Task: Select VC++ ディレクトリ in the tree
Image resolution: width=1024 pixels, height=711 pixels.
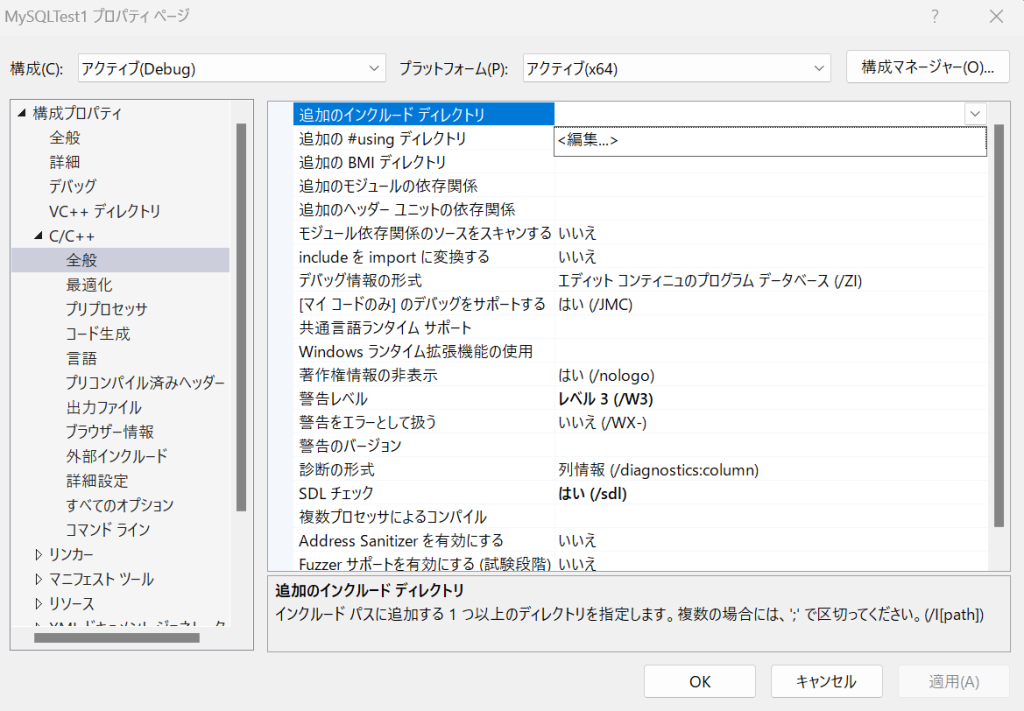Action: pyautogui.click(x=104, y=211)
